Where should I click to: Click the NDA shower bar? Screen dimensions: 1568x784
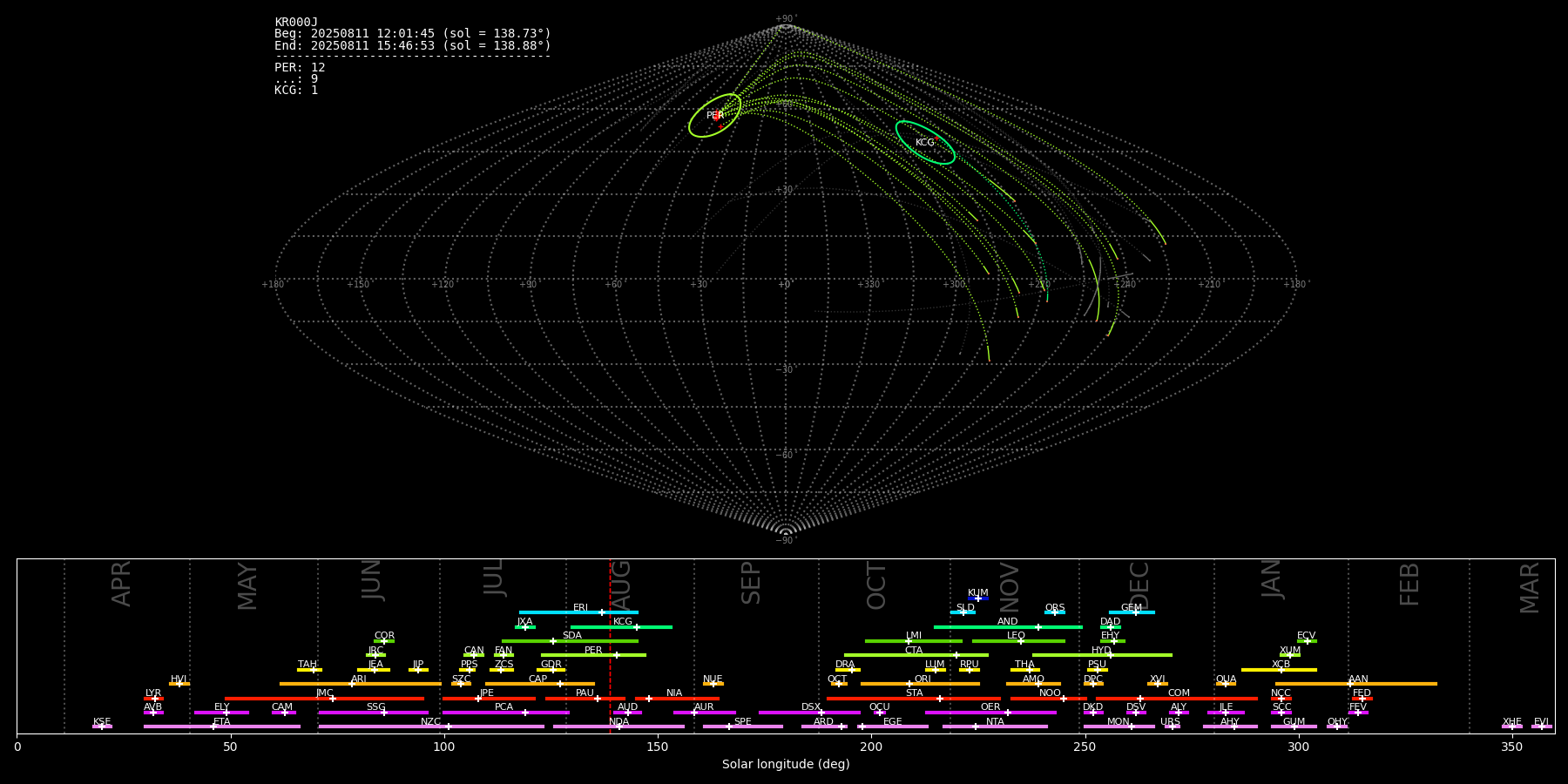tap(618, 727)
